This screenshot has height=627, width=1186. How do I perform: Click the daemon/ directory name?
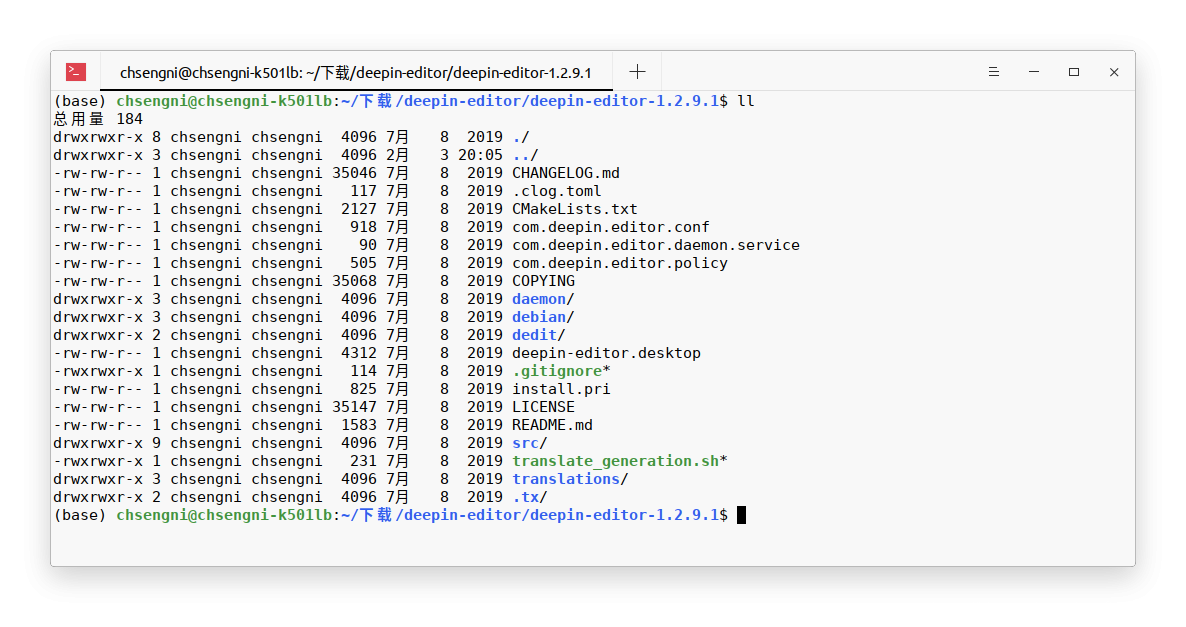(543, 300)
